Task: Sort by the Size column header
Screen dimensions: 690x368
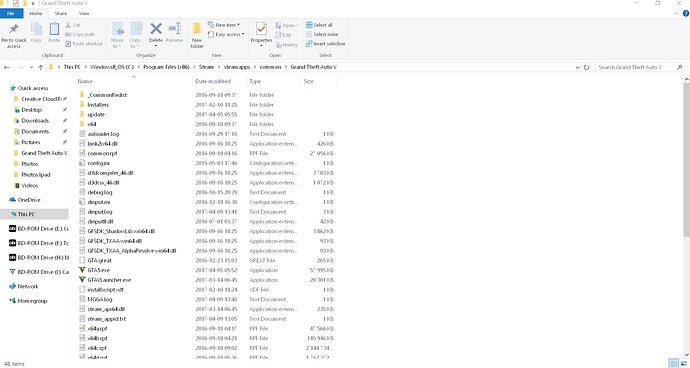Action: 308,81
